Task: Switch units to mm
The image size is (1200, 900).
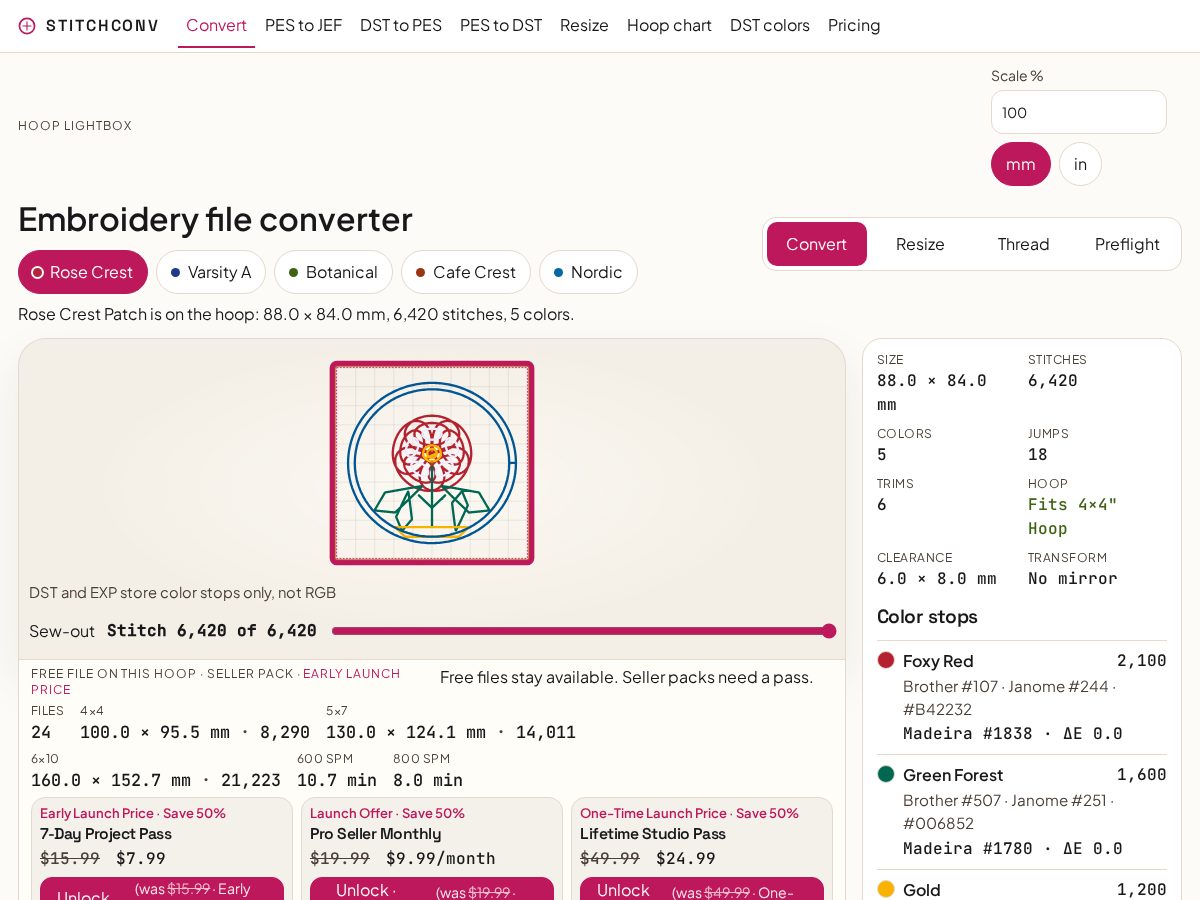Action: (x=1020, y=164)
